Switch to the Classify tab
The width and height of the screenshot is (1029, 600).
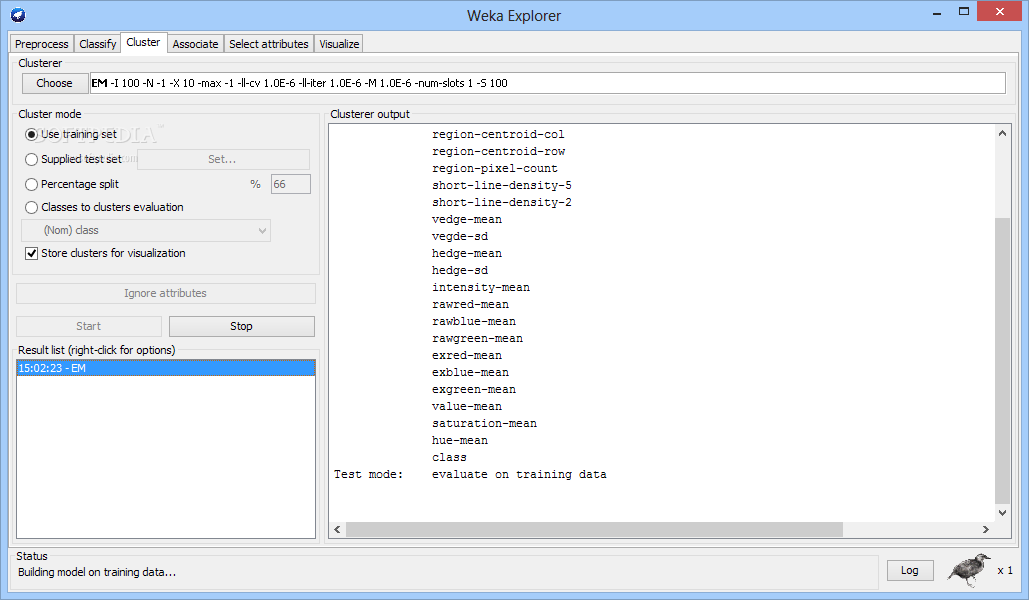pos(97,44)
